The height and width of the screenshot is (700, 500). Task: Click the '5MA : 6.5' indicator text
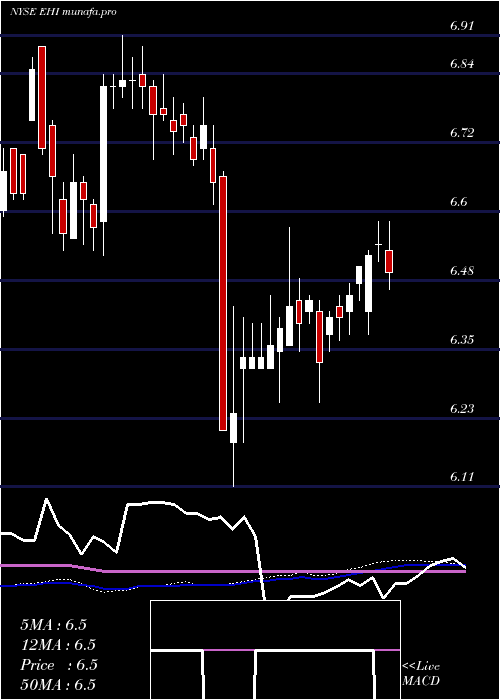(53, 625)
